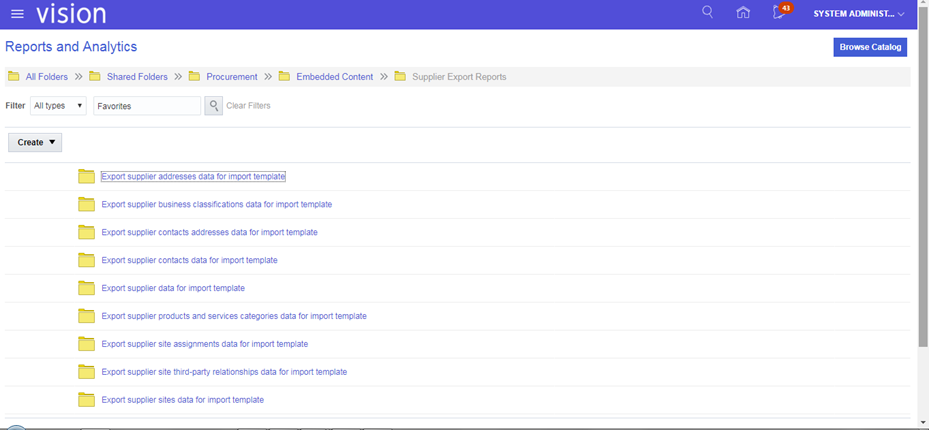
Task: Open Export supplier site third-party relationships link
Action: (225, 372)
